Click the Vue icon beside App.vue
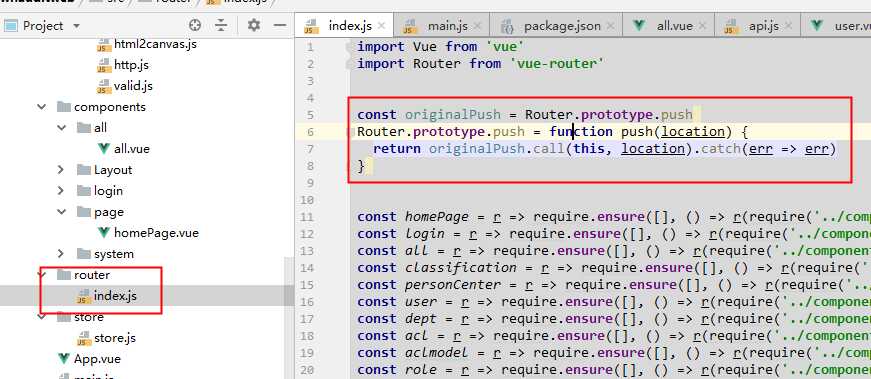The image size is (871, 379). [64, 359]
